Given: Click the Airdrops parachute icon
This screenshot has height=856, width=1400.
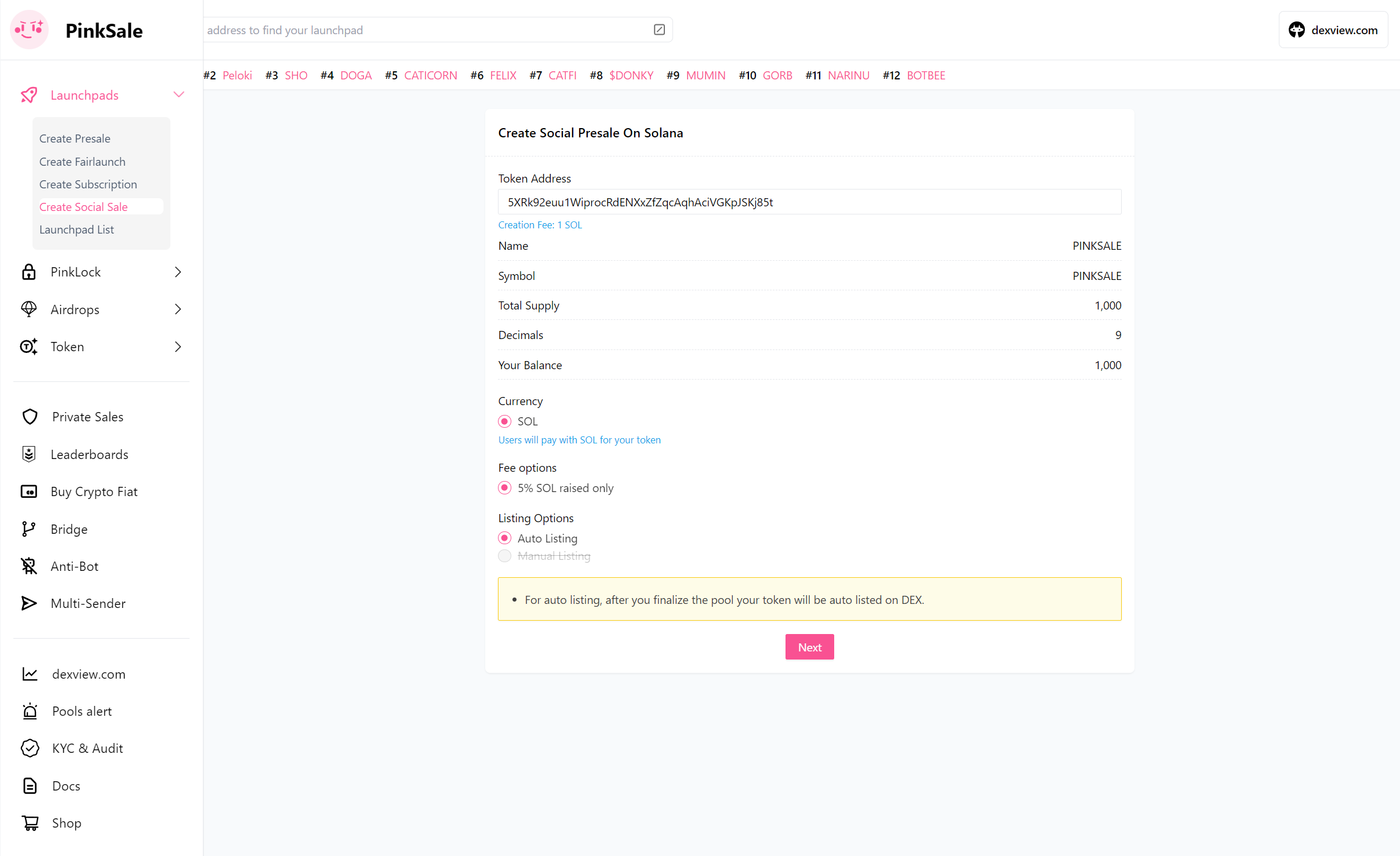Looking at the screenshot, I should [x=29, y=309].
